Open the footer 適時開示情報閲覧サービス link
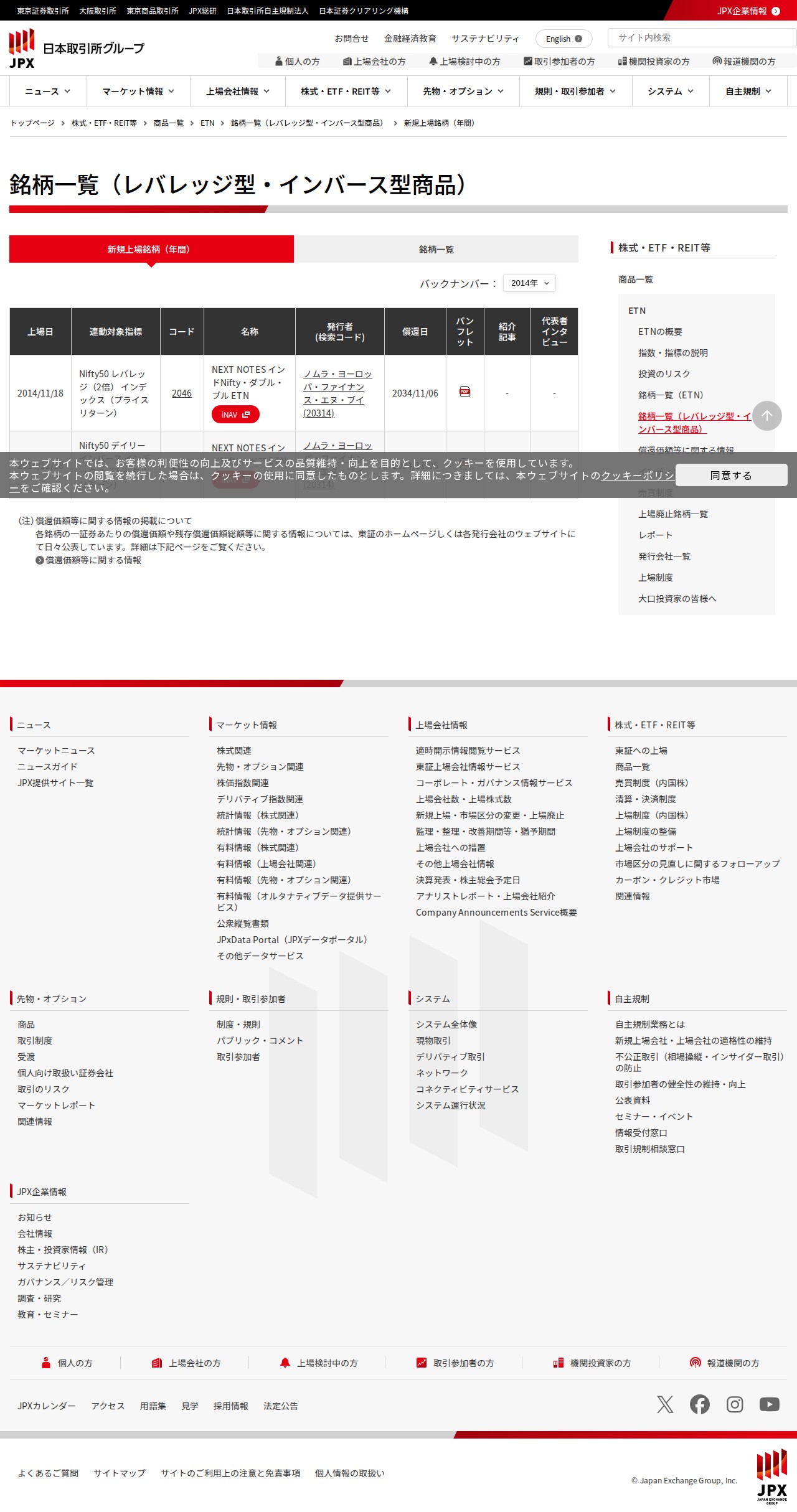 click(x=468, y=751)
